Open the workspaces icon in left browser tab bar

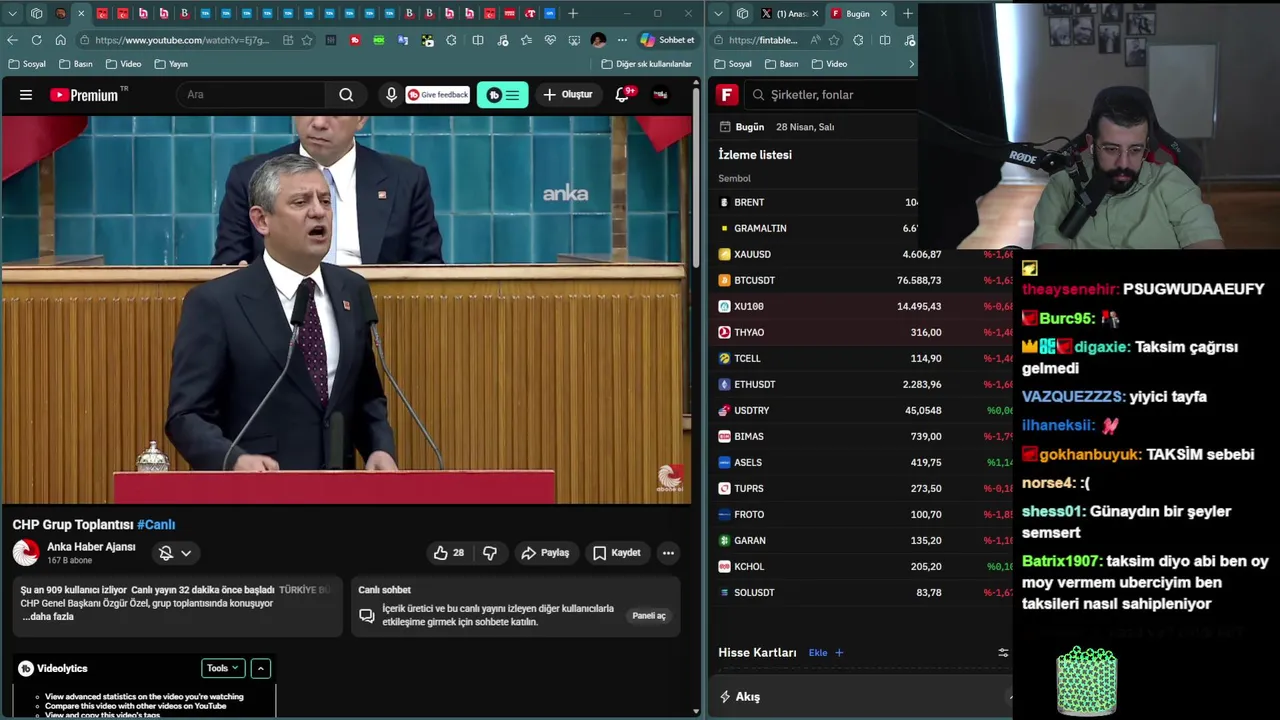pyautogui.click(x=37, y=14)
